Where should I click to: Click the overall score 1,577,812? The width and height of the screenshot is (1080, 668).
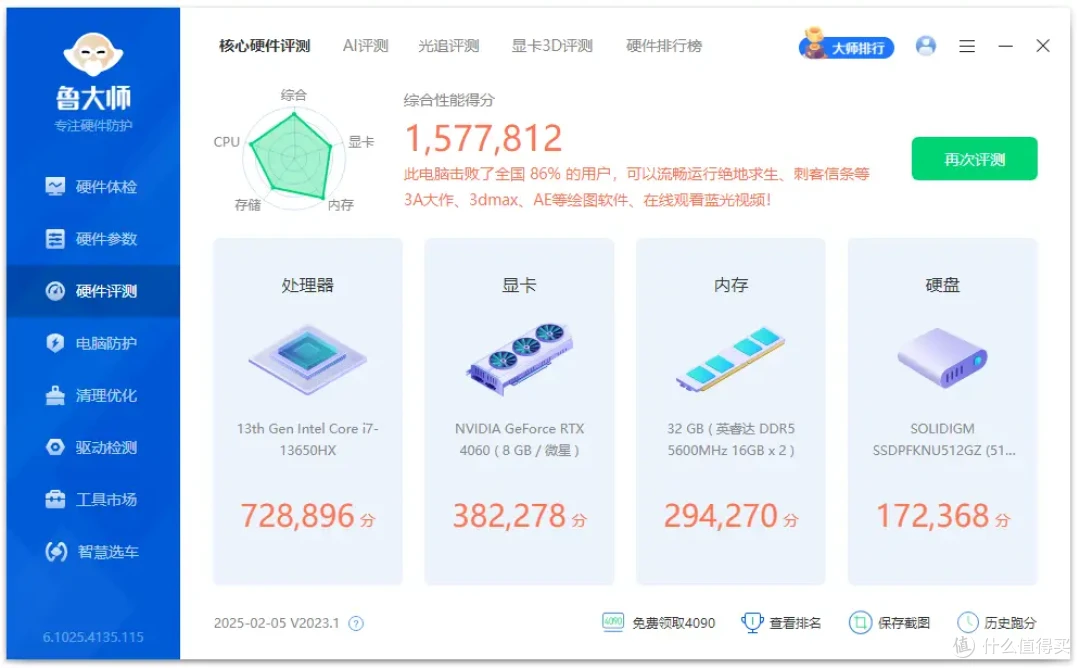coord(484,138)
